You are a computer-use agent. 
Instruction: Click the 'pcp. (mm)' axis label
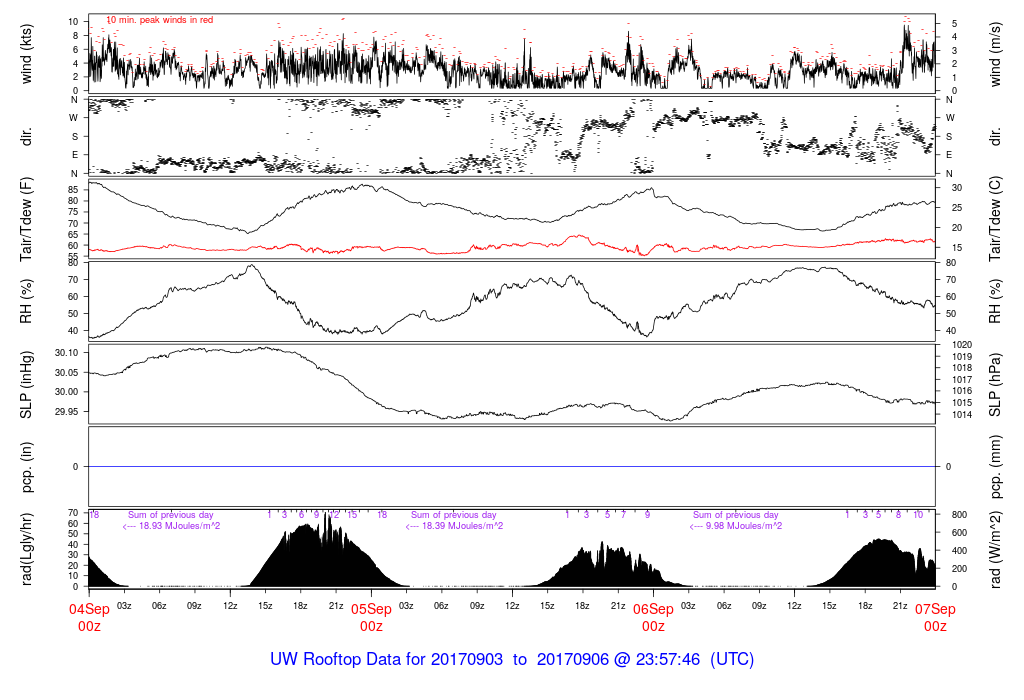pyautogui.click(x=995, y=467)
